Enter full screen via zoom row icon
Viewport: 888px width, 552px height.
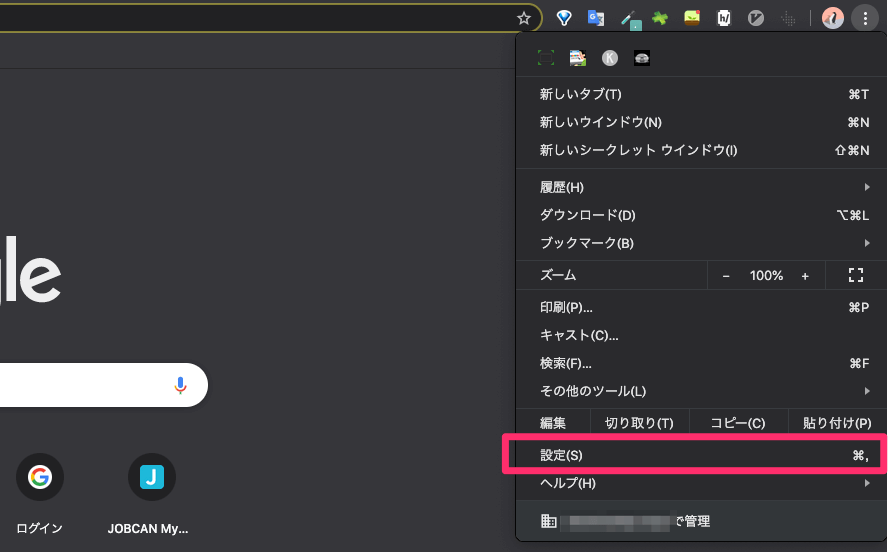point(856,276)
